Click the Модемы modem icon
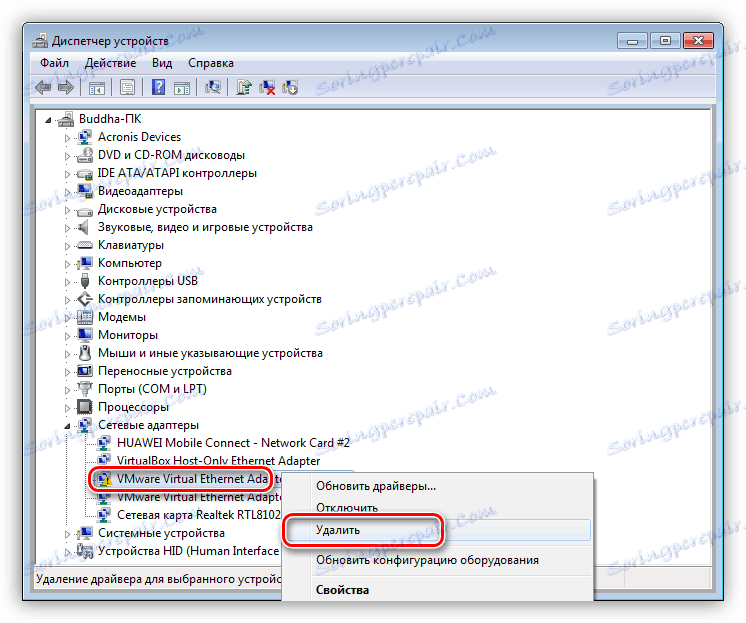The width and height of the screenshot is (746, 623). click(x=85, y=317)
